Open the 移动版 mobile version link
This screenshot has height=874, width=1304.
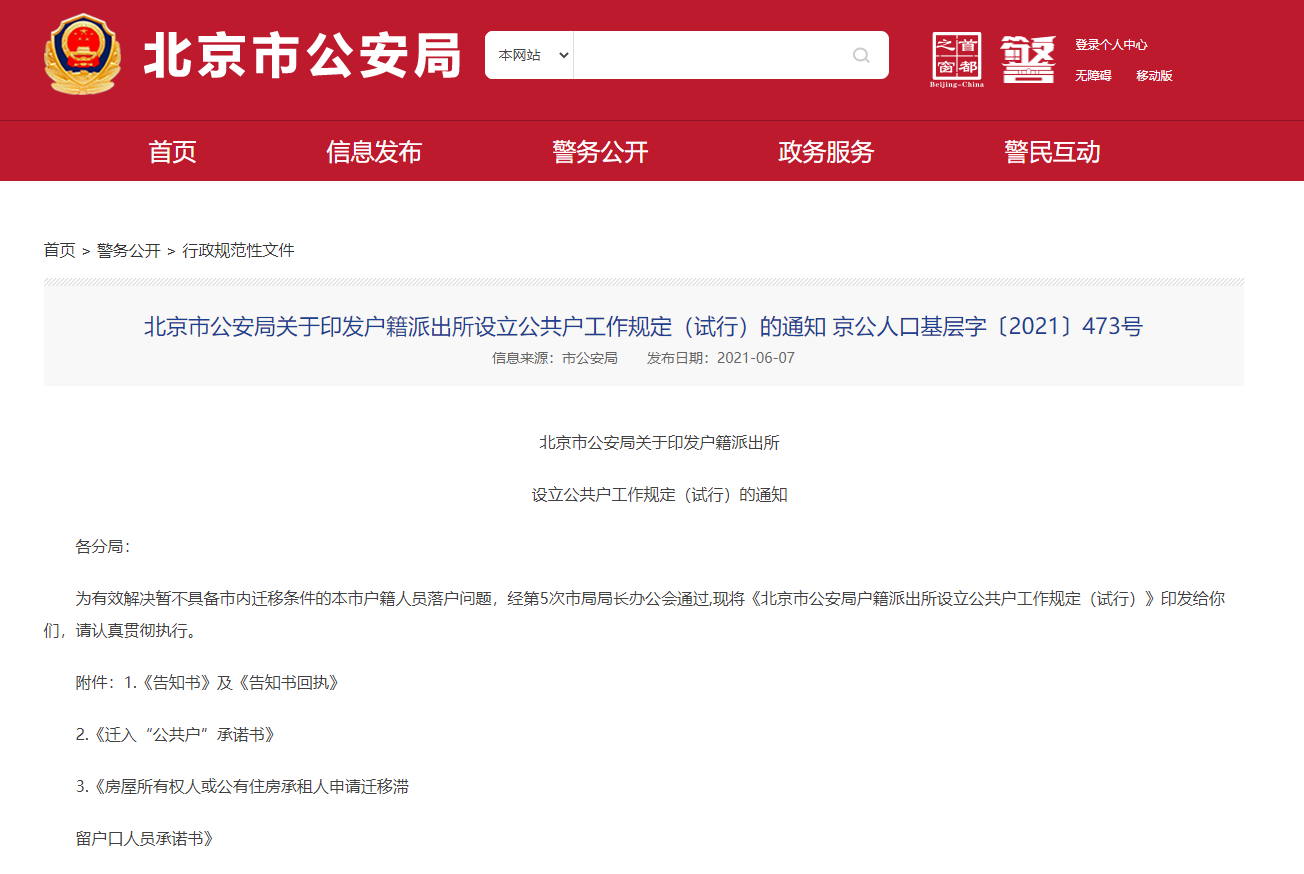pyautogui.click(x=1154, y=76)
